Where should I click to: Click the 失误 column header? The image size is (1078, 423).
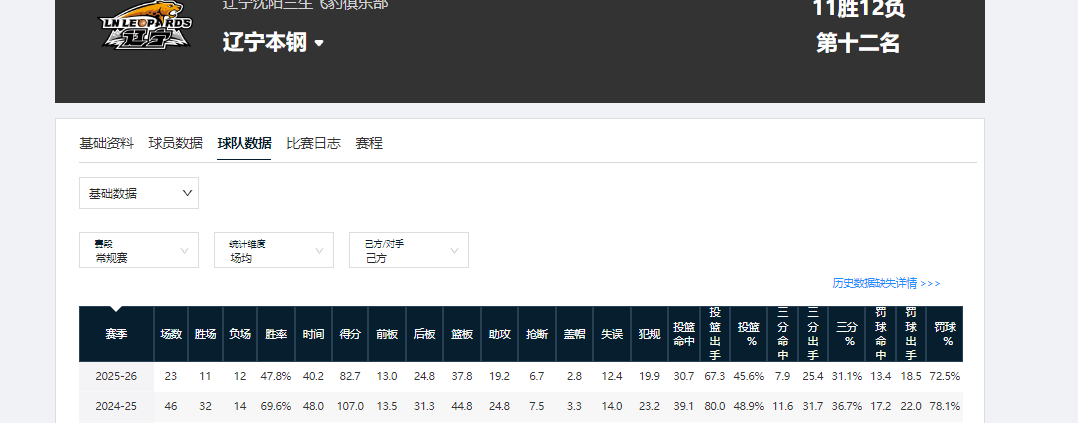(x=611, y=334)
